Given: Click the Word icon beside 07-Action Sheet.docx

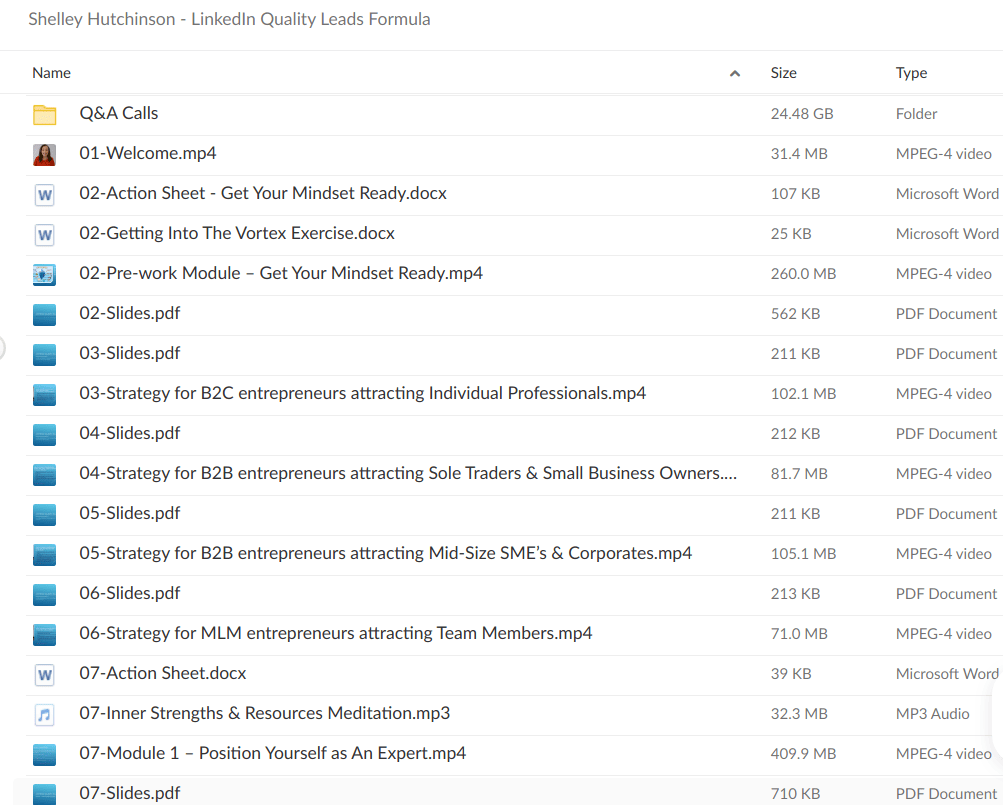Looking at the screenshot, I should 44,674.
